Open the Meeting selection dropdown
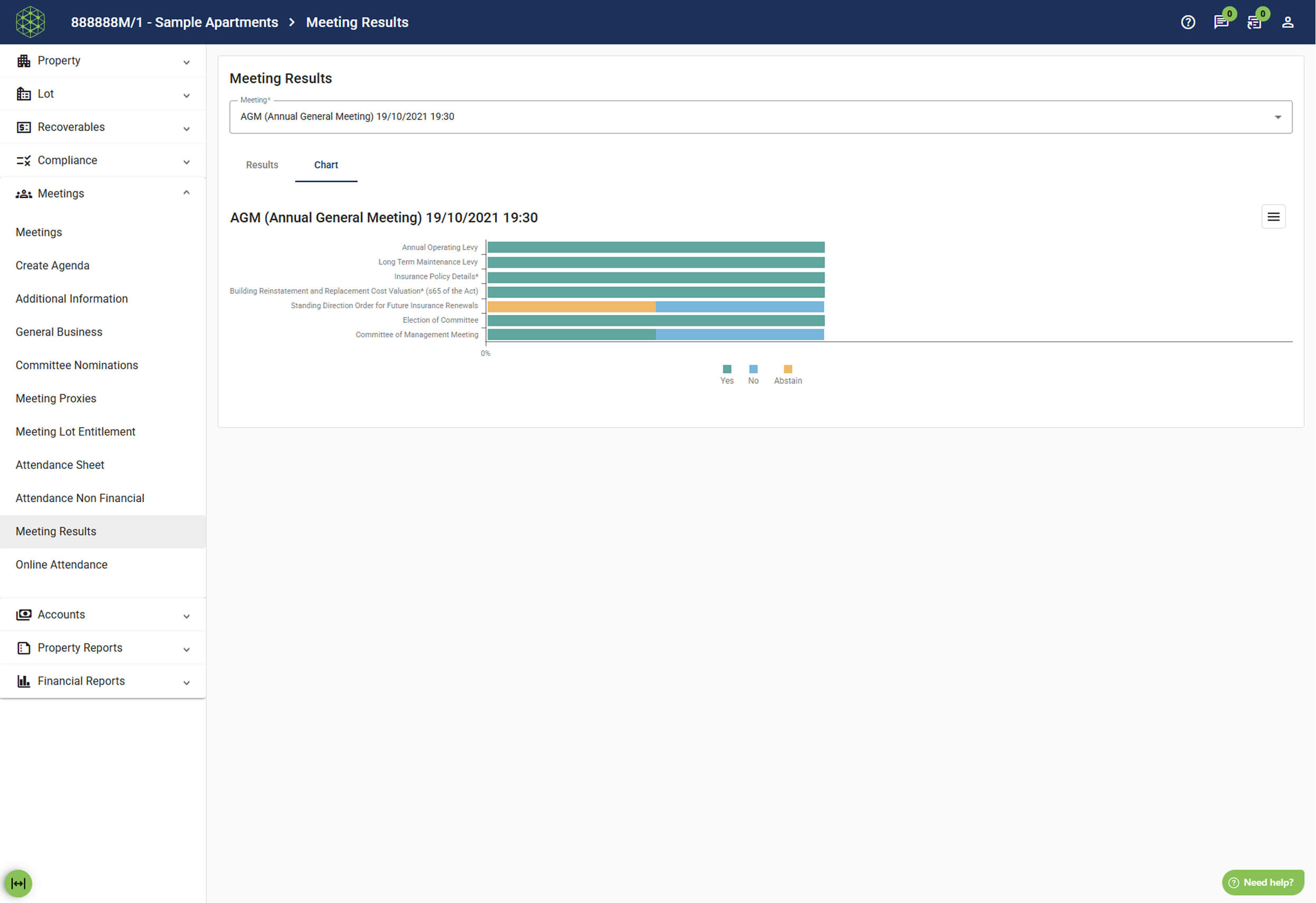The image size is (1316, 903). 760,117
